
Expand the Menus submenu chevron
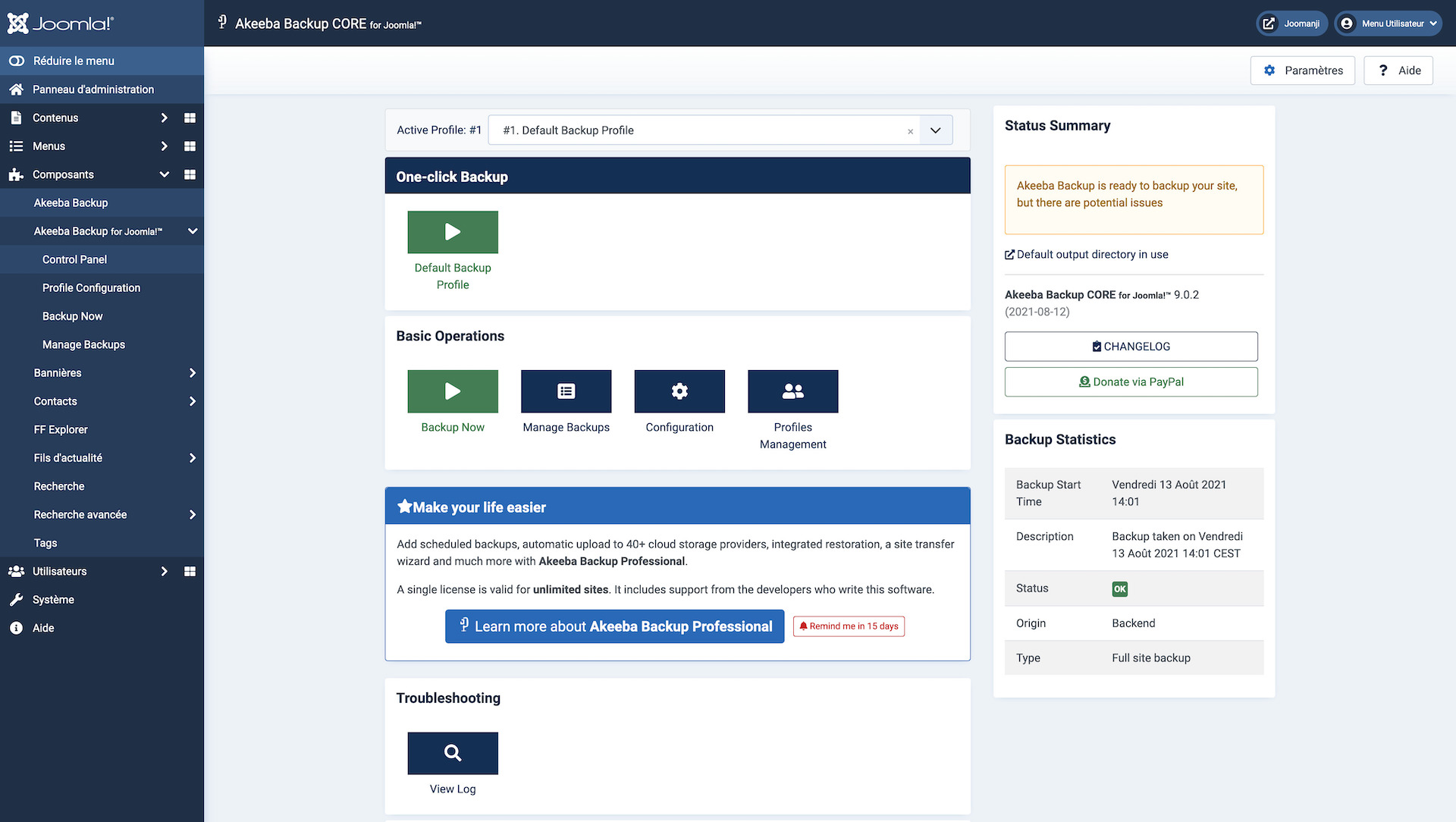tap(164, 146)
